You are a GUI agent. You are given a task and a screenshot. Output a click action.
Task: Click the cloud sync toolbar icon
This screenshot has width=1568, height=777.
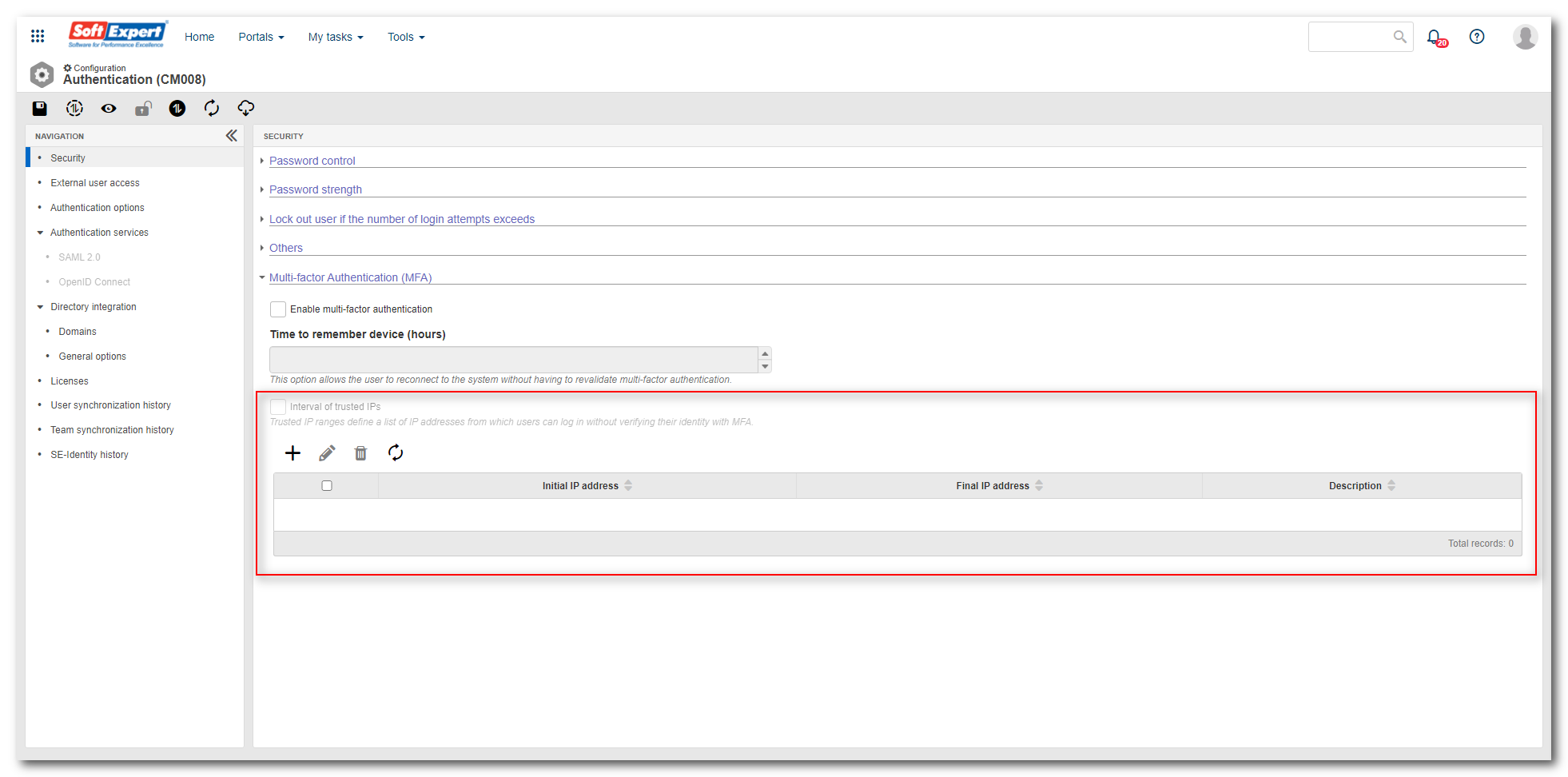[246, 108]
